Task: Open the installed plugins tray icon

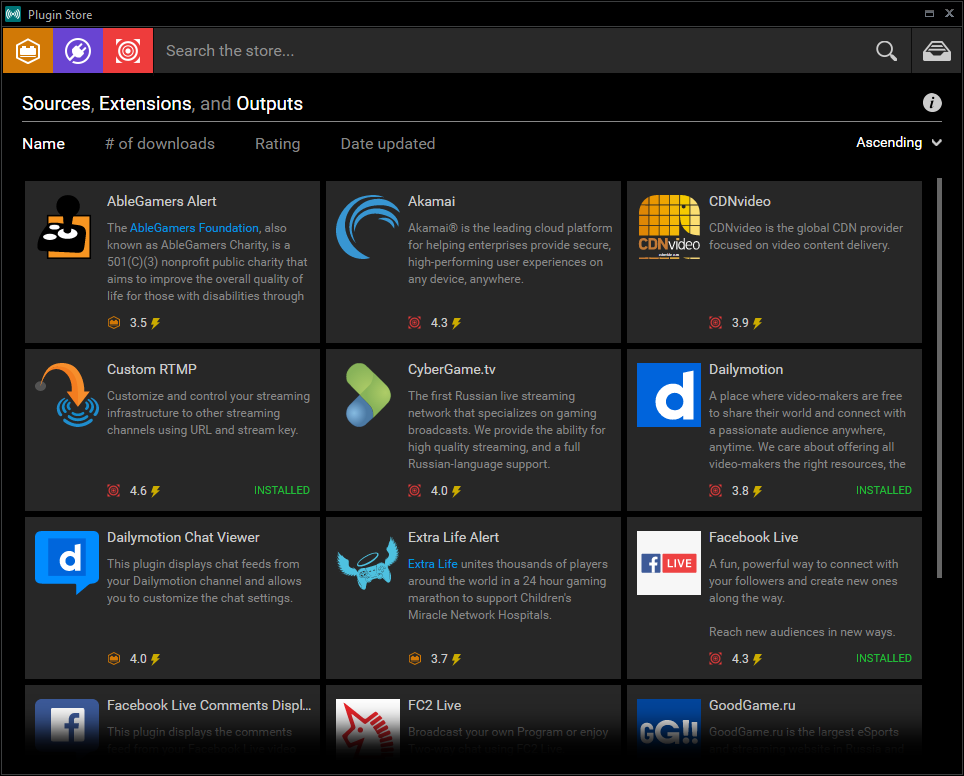Action: pos(936,50)
